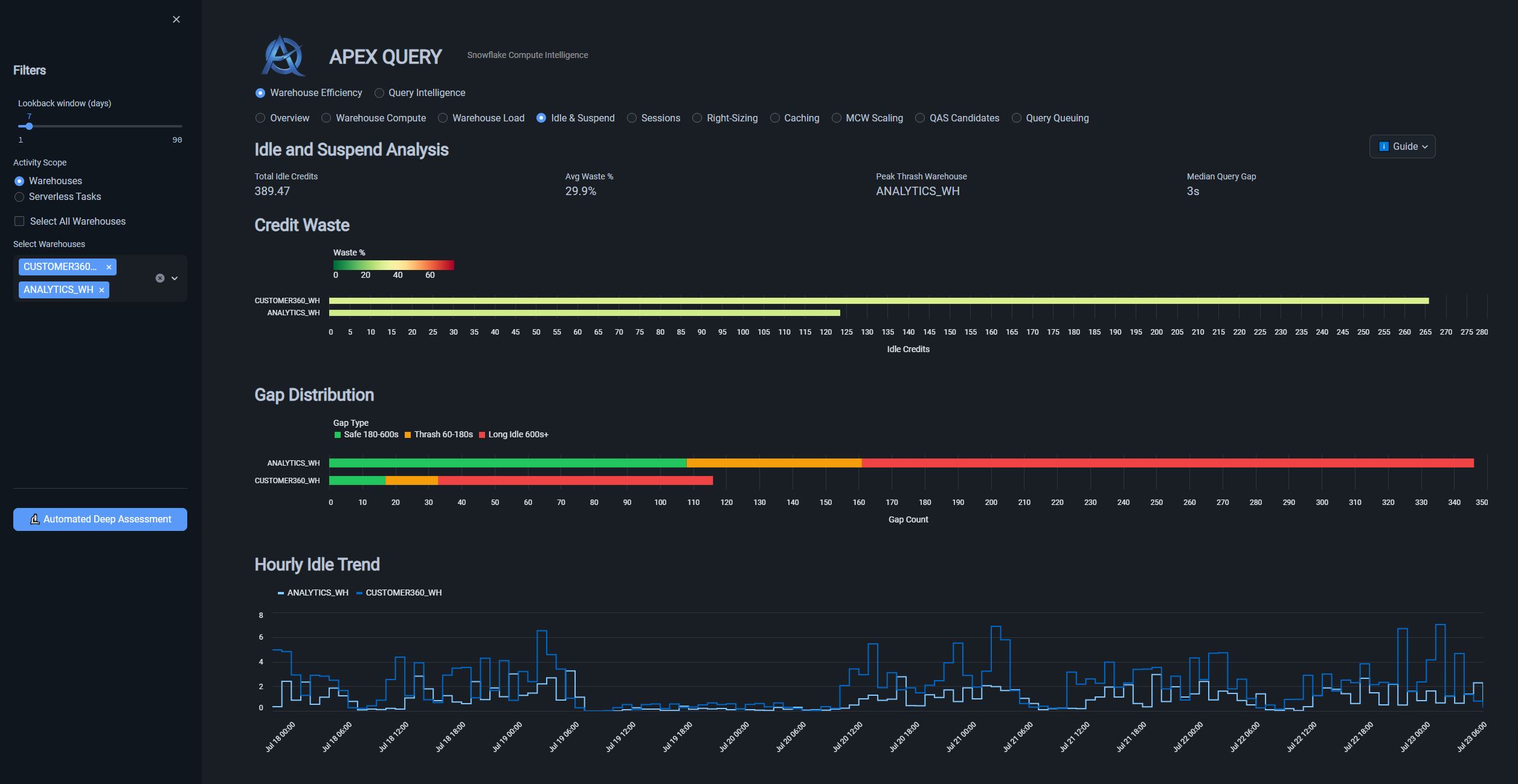Click the ANALYTICS_WH credit waste bar
Viewport: 1518px width, 784px height.
coord(584,313)
